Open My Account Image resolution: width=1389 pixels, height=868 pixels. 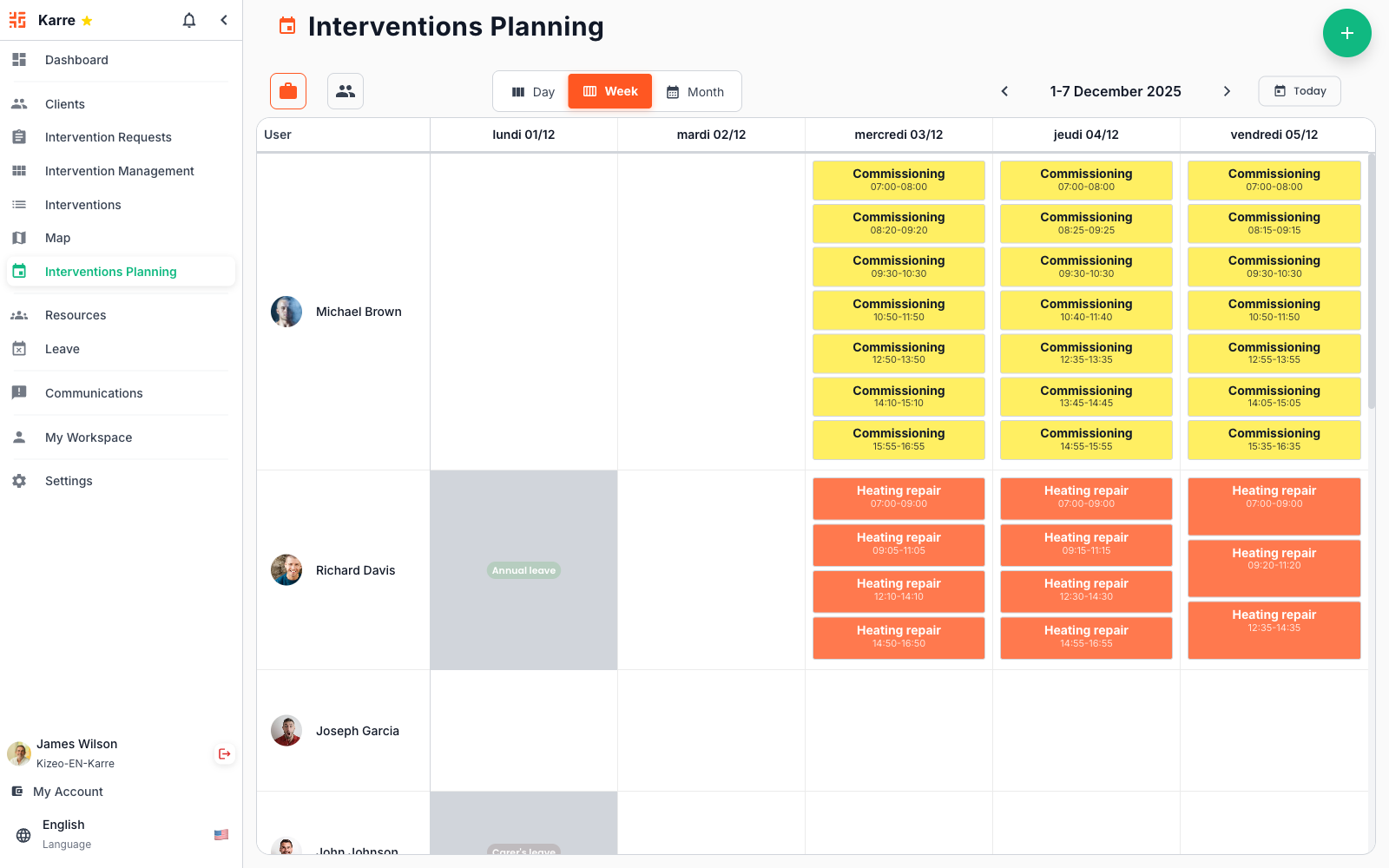tap(66, 791)
